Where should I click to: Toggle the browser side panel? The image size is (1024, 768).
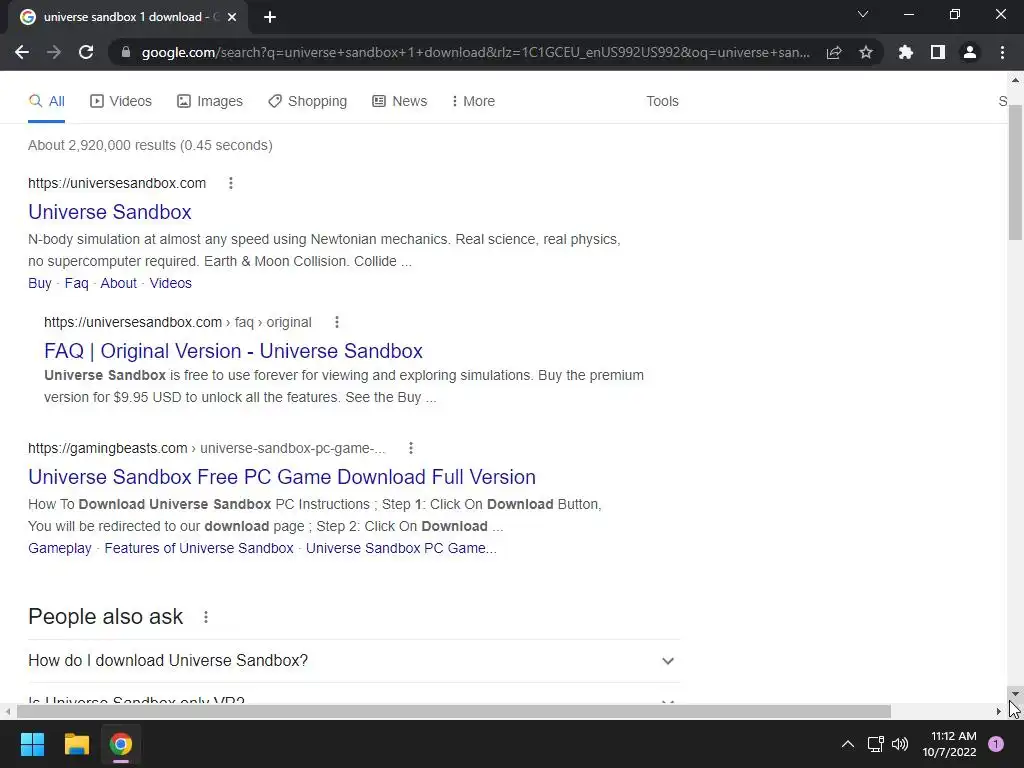[x=938, y=52]
